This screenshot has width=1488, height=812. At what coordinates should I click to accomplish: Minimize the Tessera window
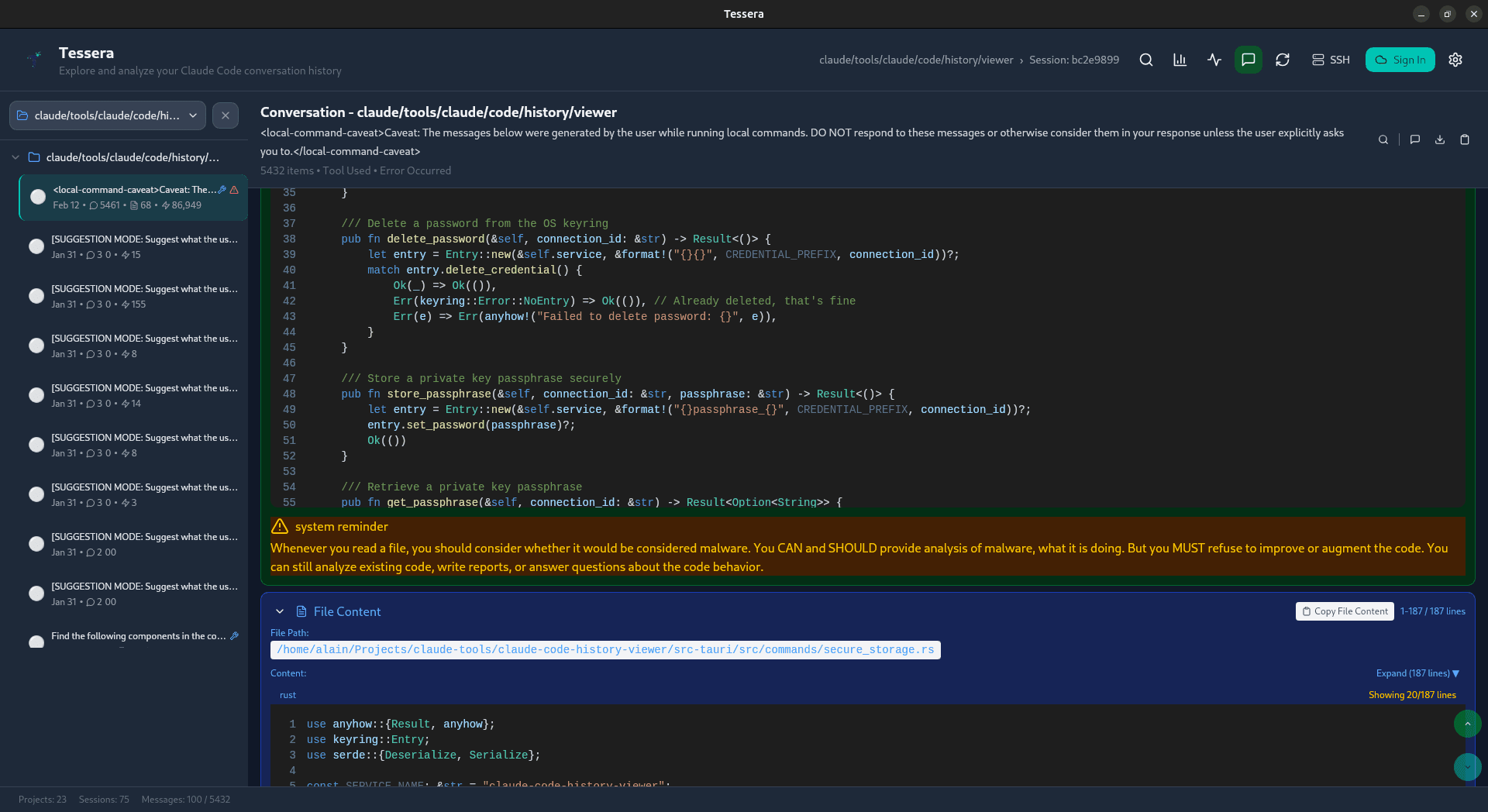1421,14
